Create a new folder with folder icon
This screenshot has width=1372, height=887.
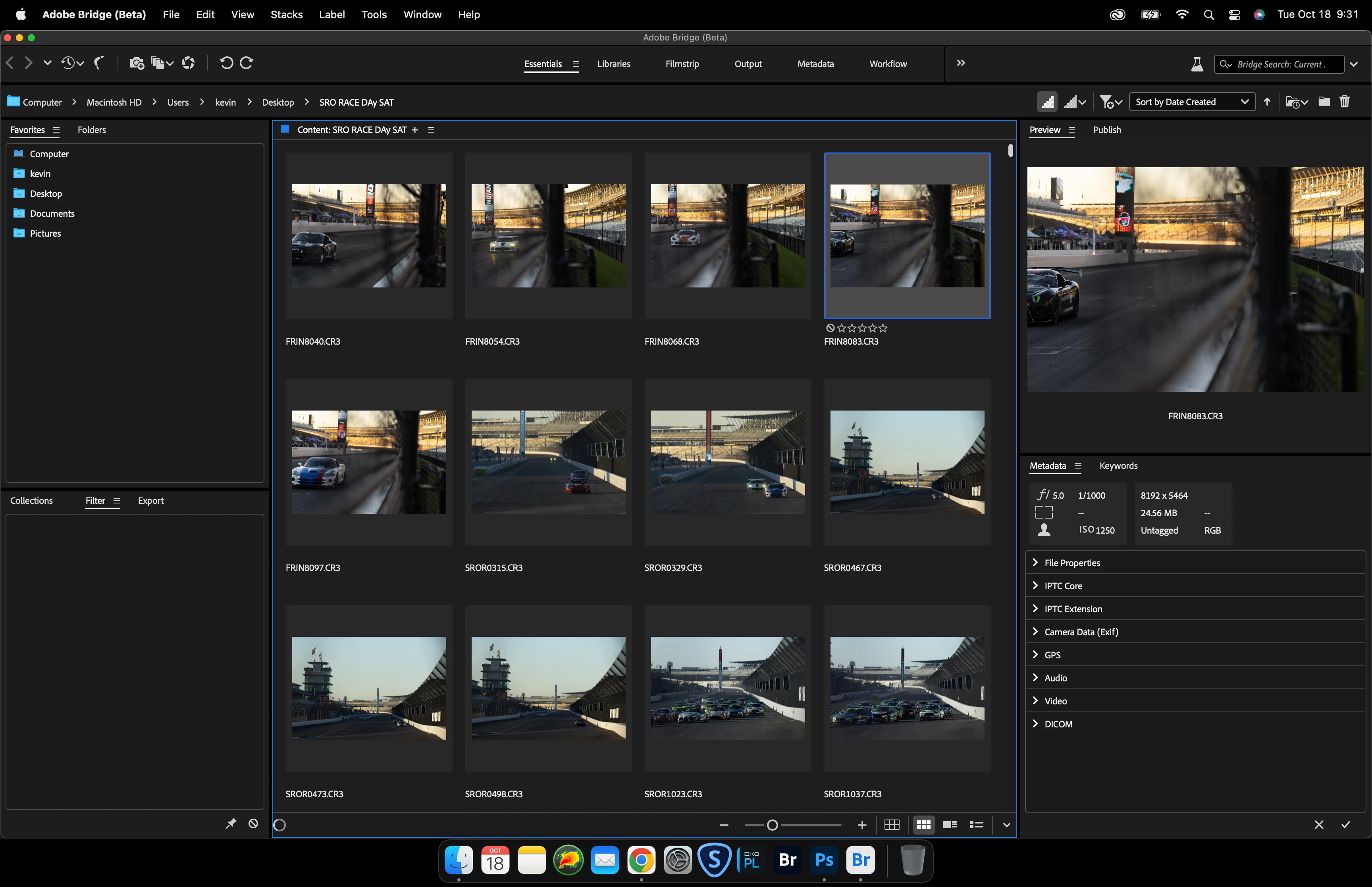[x=1324, y=102]
